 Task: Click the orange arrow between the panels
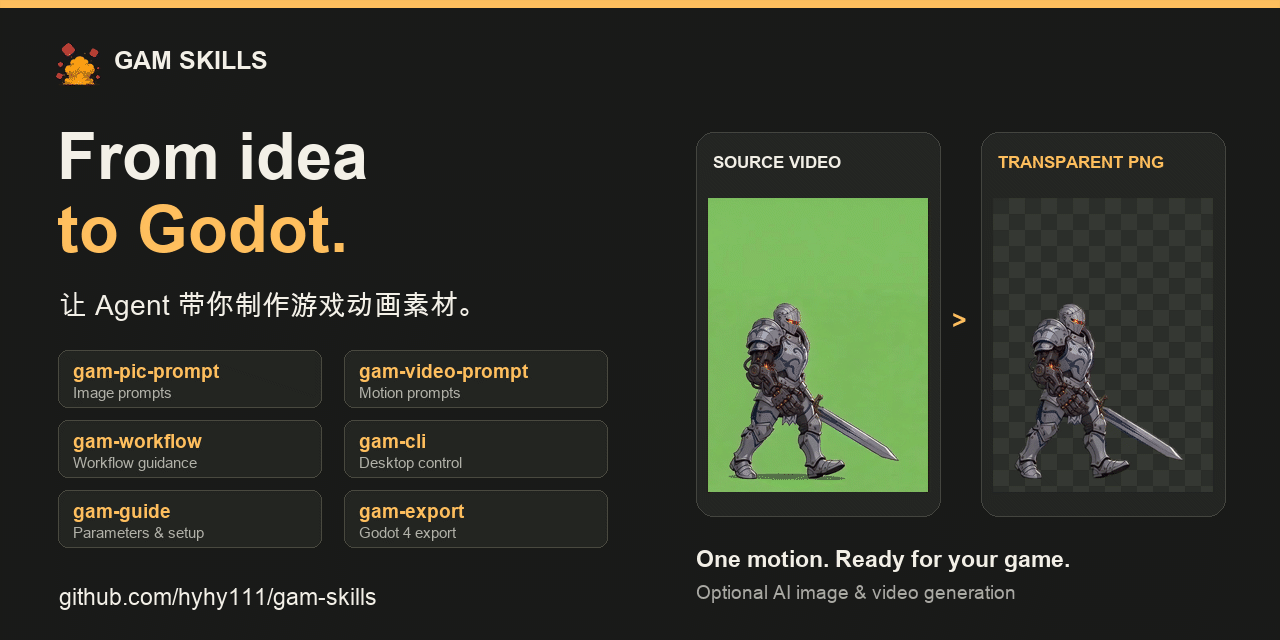959,320
